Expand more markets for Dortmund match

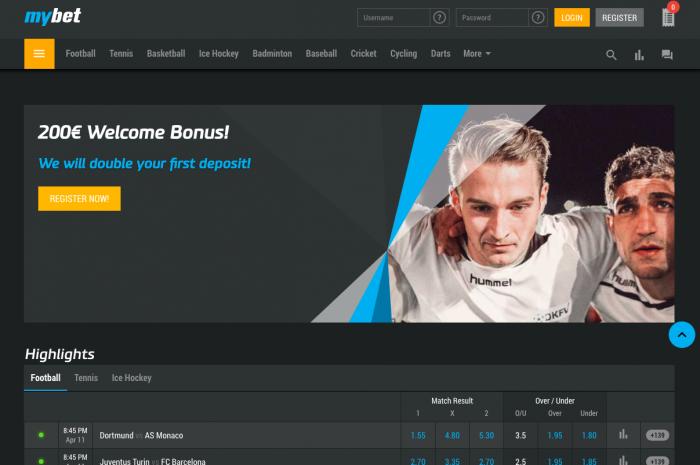pyautogui.click(x=657, y=435)
